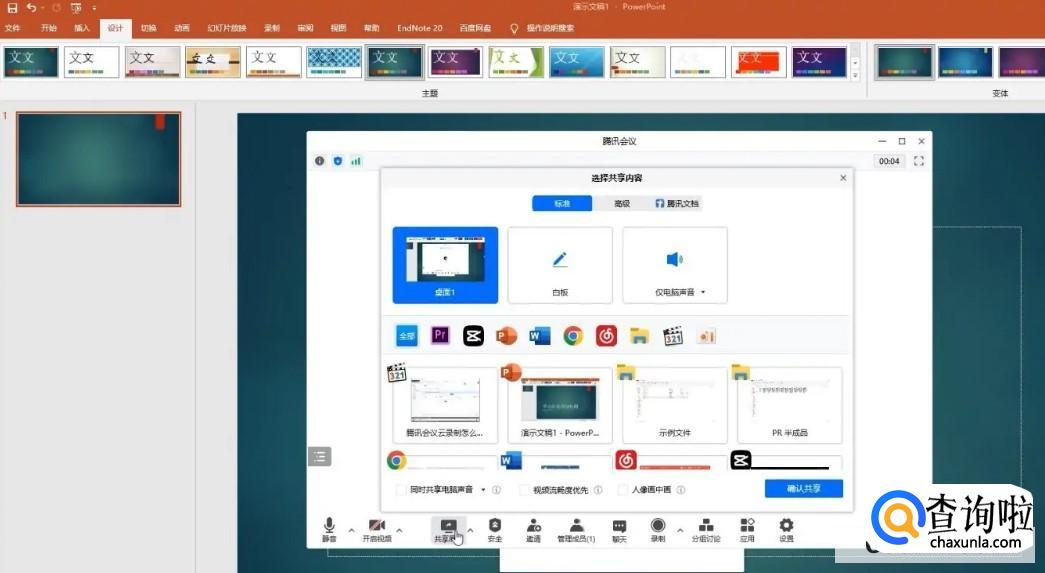Viewport: 1045px width, 573px height.
Task: Filter windows by 321 media player icon
Action: point(673,335)
